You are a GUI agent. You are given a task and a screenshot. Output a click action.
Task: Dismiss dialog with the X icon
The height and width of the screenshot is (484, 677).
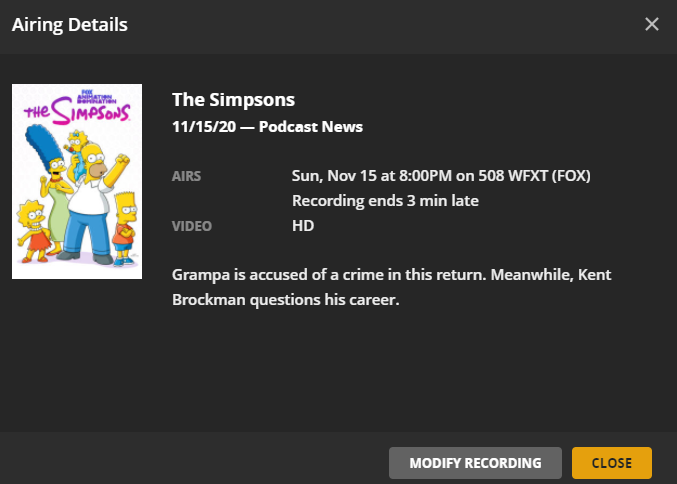[652, 24]
